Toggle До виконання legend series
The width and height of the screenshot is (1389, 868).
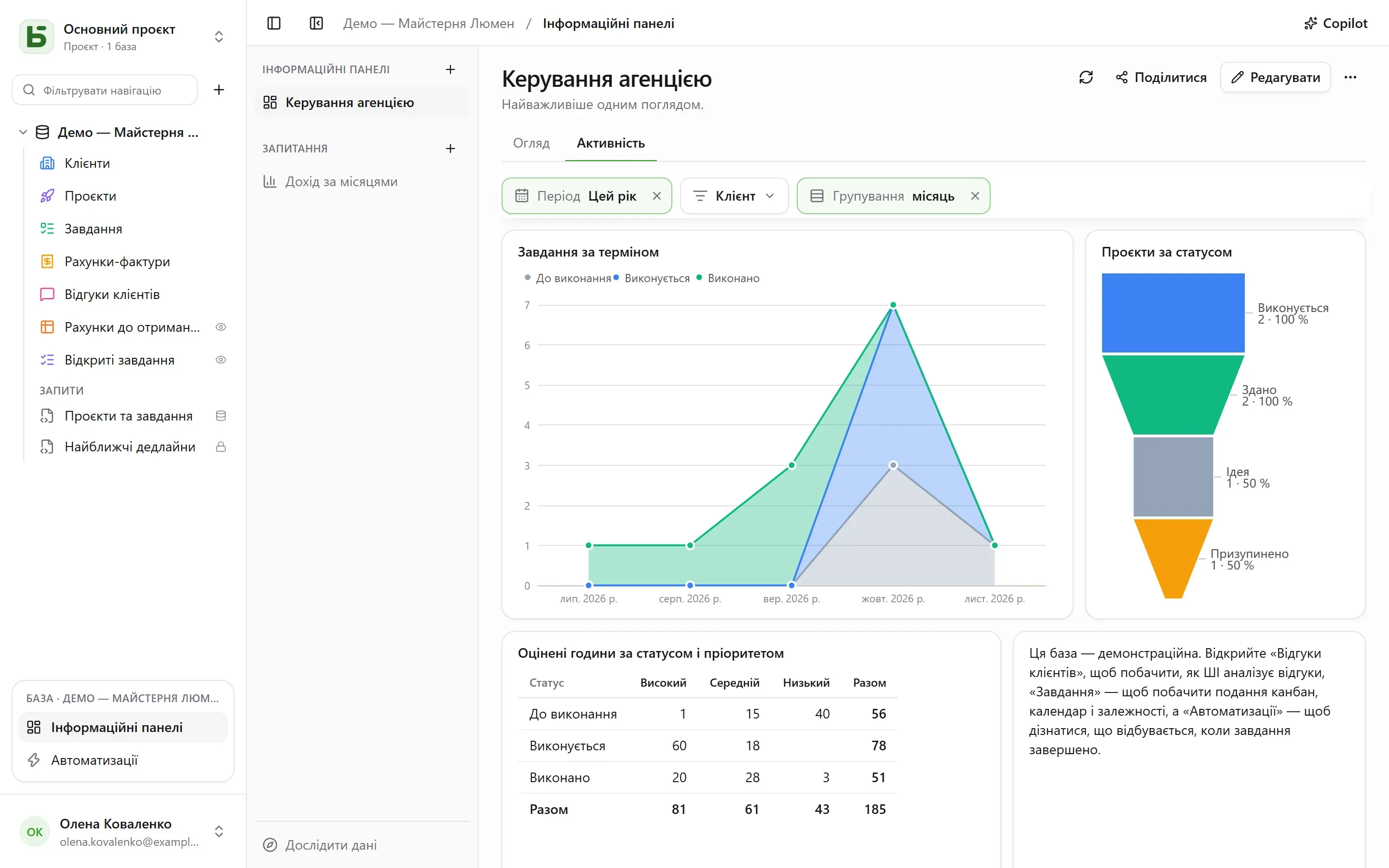(567, 278)
